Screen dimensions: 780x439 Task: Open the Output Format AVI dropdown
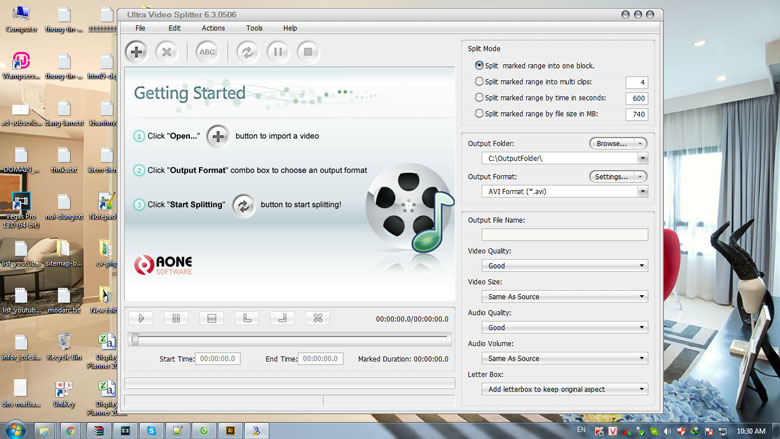[x=643, y=191]
